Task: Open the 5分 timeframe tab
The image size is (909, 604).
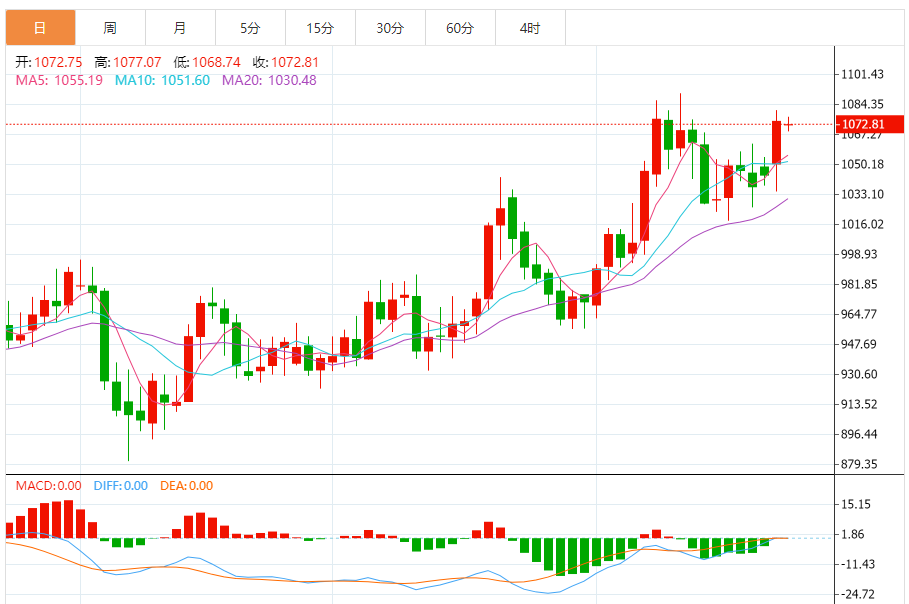Action: click(250, 27)
